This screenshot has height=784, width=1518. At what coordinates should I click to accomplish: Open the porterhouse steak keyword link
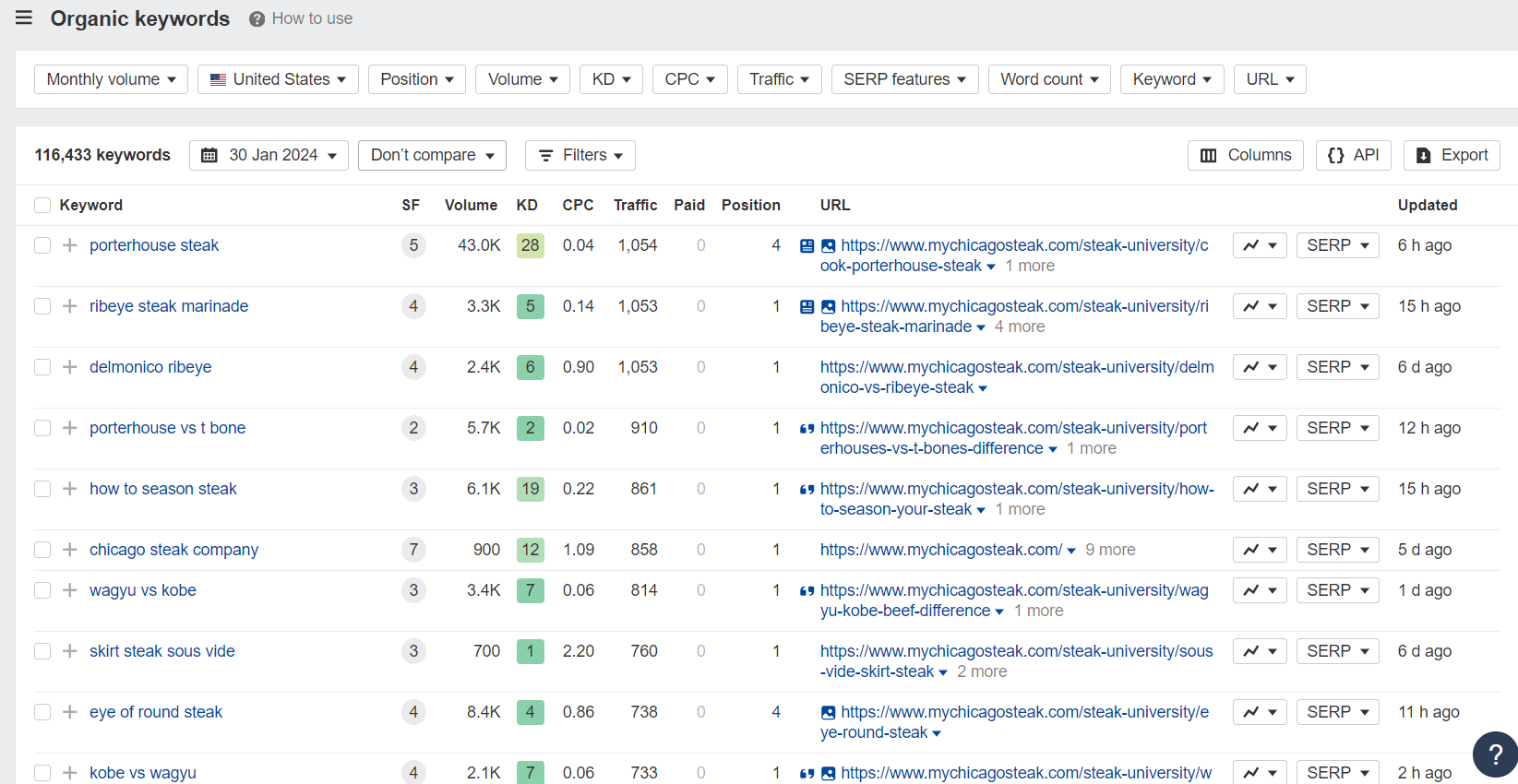(154, 245)
